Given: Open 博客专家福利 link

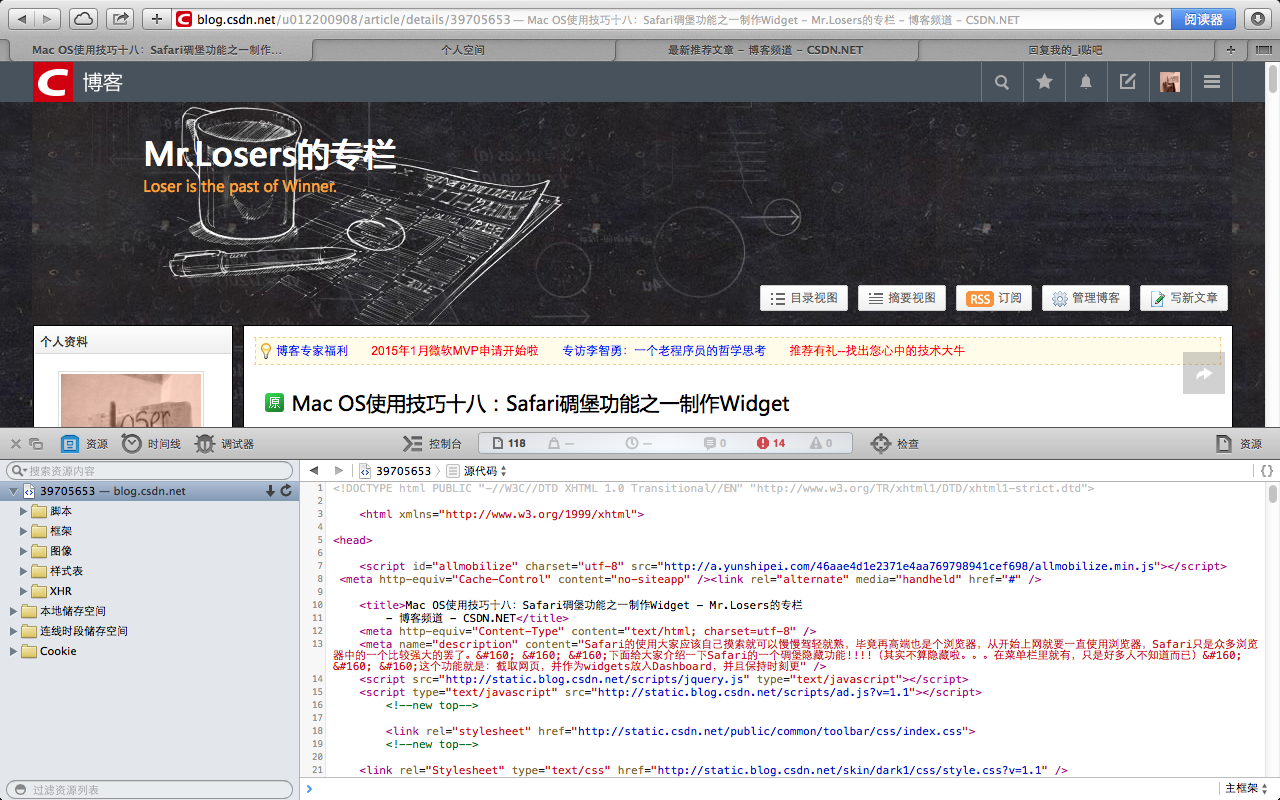Looking at the screenshot, I should click(x=312, y=351).
